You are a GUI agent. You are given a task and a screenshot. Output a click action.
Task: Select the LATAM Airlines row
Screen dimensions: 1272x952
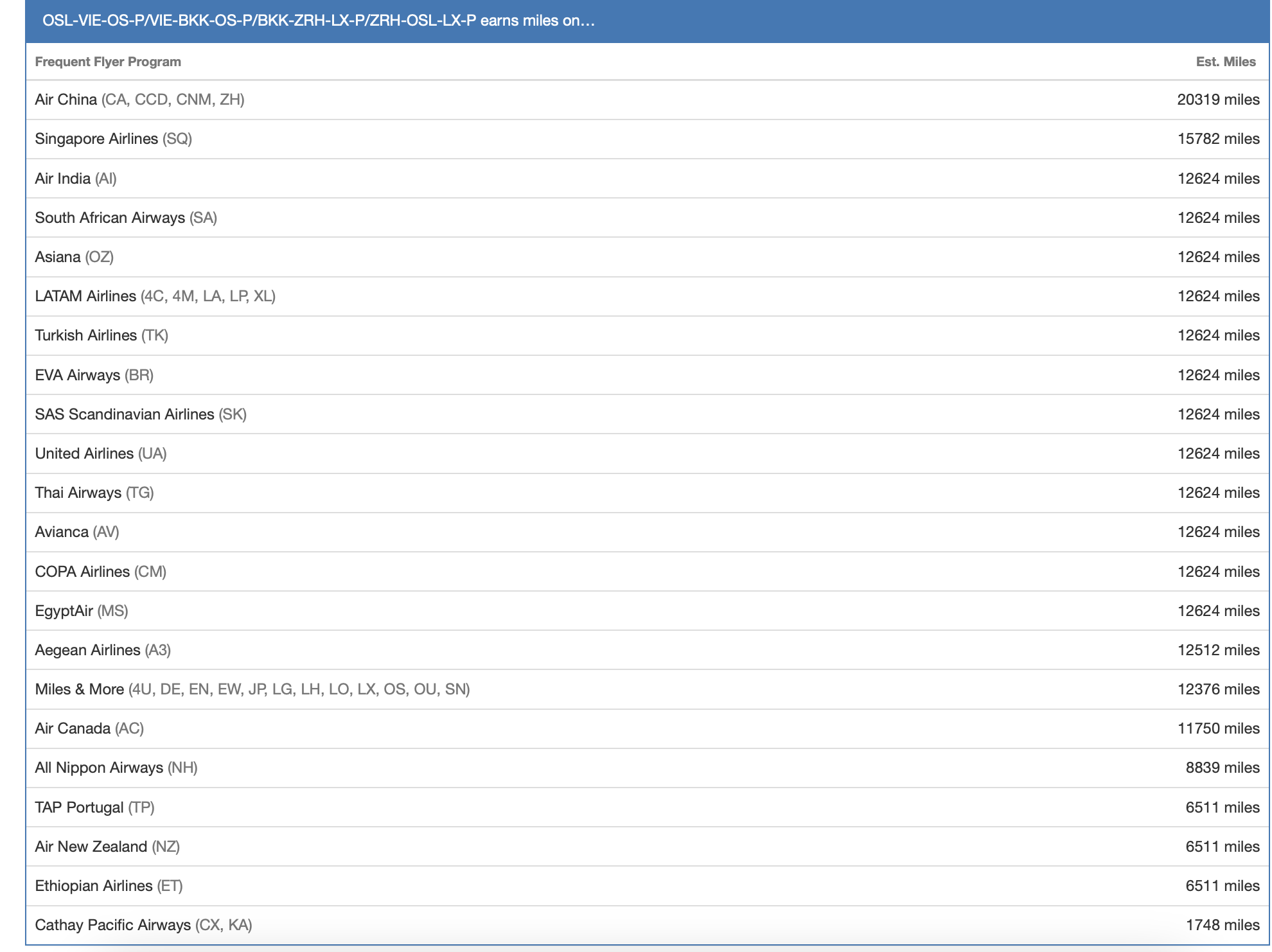tap(648, 296)
